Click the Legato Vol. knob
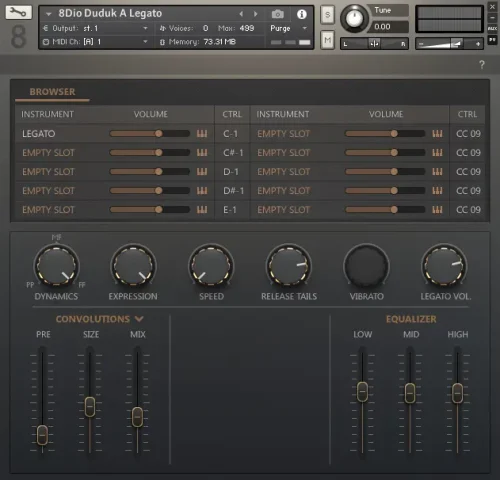Image resolution: width=500 pixels, height=480 pixels. pyautogui.click(x=444, y=266)
